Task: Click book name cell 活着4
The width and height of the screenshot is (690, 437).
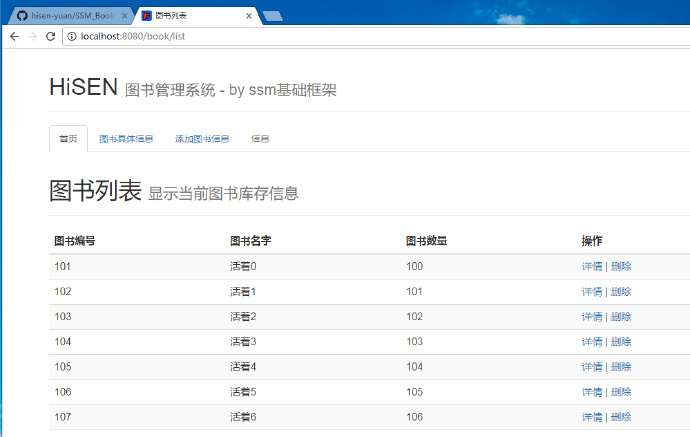Action: tap(243, 367)
